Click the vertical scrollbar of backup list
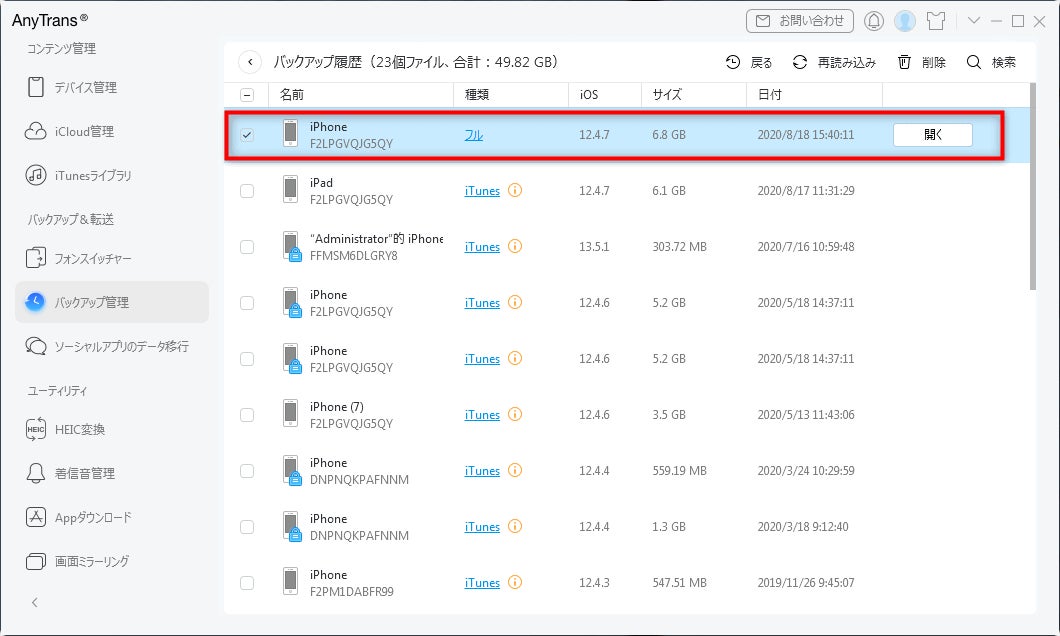Image resolution: width=1060 pixels, height=636 pixels. point(1033,187)
